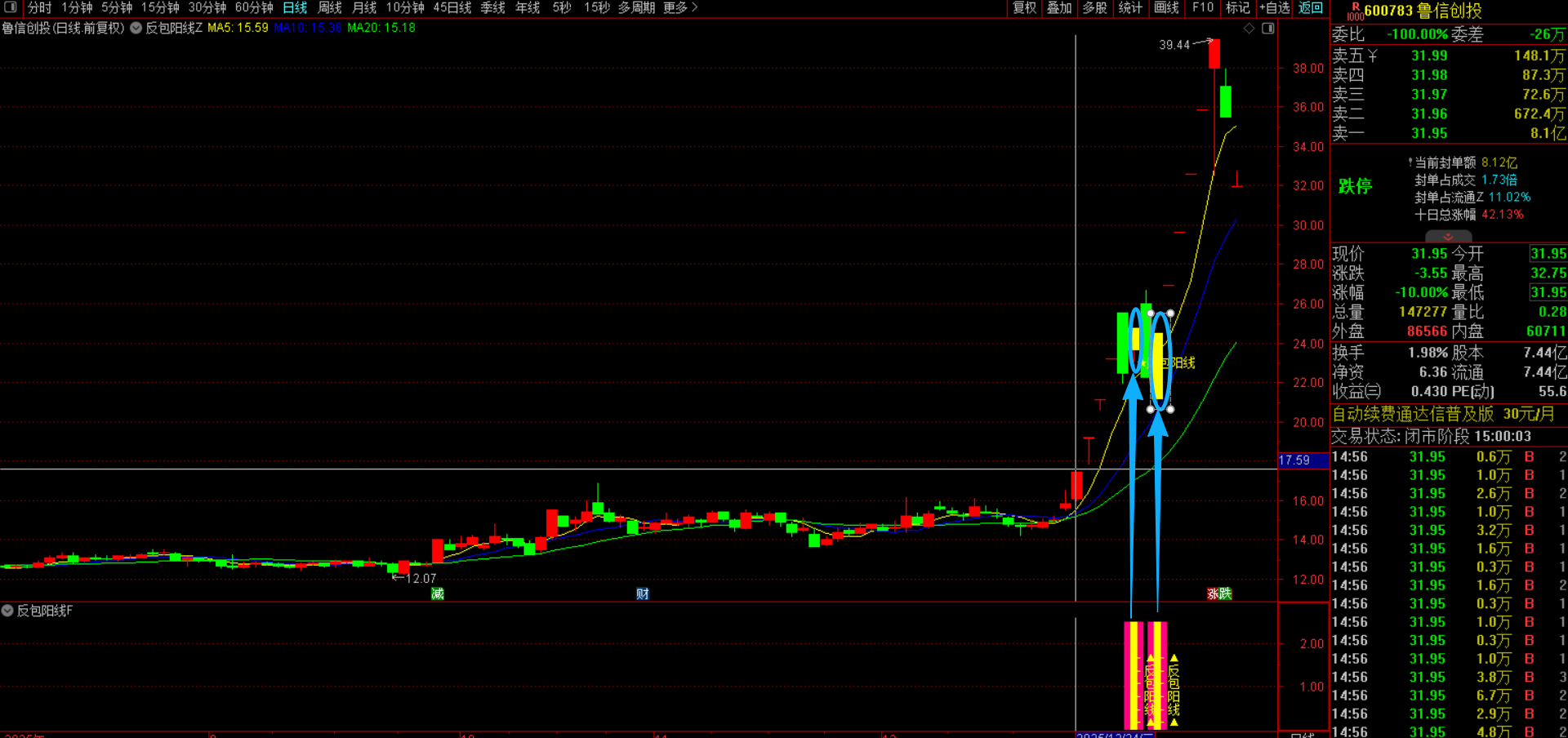The image size is (1568, 738).
Task: Click the 最高 32.75 value
Action: (x=1548, y=273)
